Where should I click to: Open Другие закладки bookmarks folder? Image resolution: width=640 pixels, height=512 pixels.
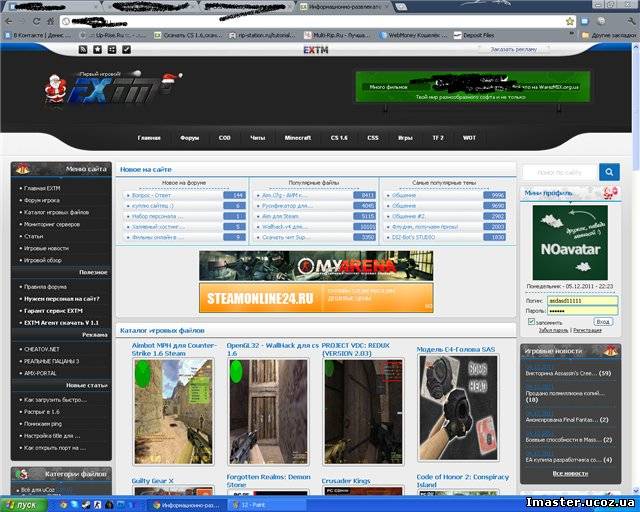608,36
